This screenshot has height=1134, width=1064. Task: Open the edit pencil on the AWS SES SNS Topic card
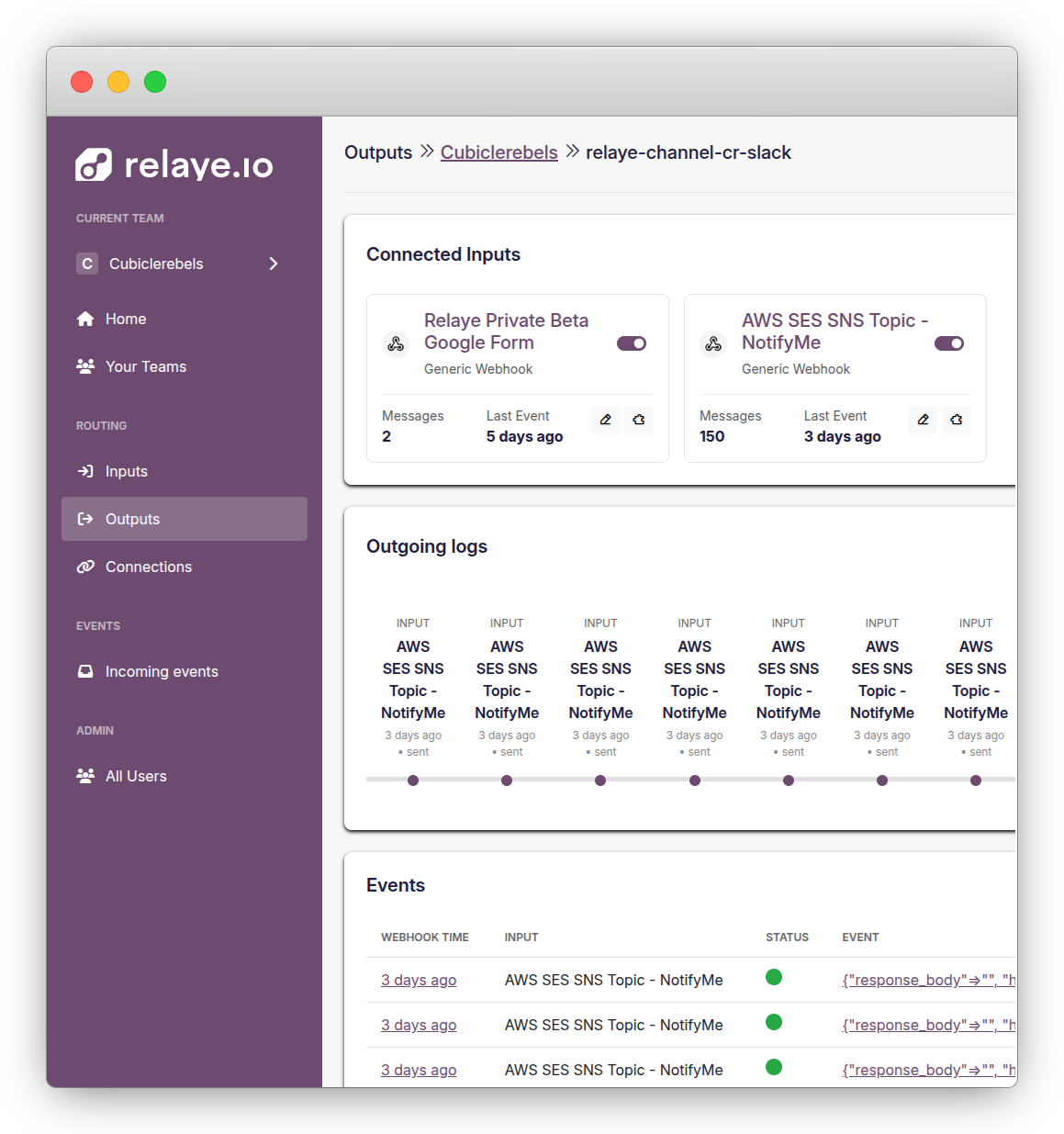pos(923,420)
